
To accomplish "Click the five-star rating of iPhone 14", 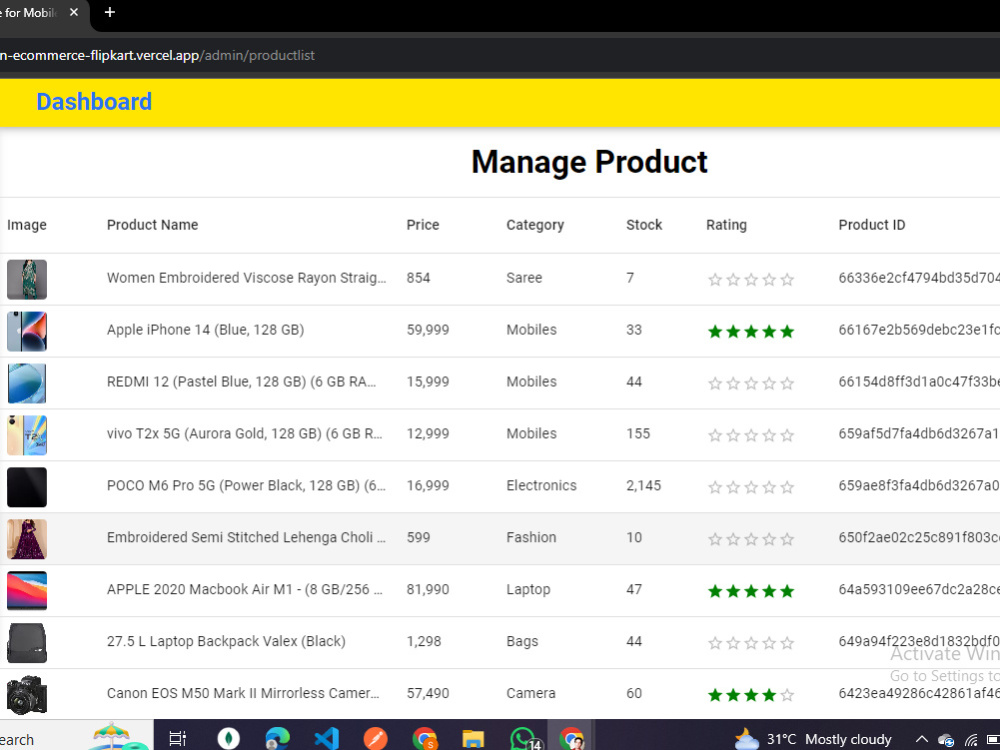I will tap(751, 331).
